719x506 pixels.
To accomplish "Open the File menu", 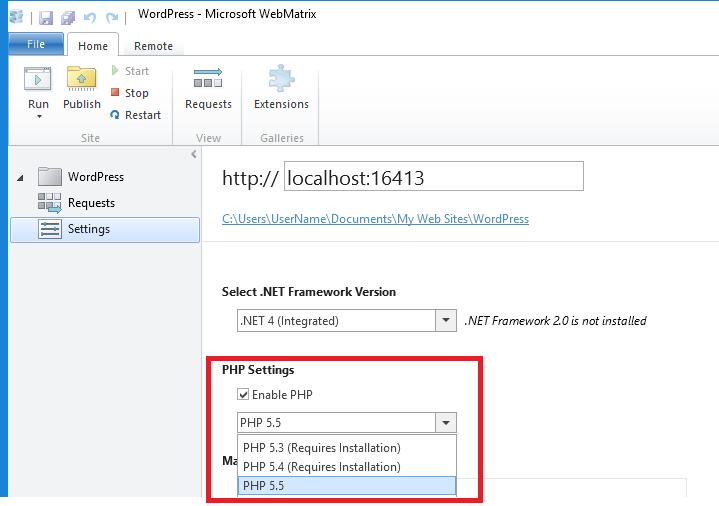I will 36,44.
